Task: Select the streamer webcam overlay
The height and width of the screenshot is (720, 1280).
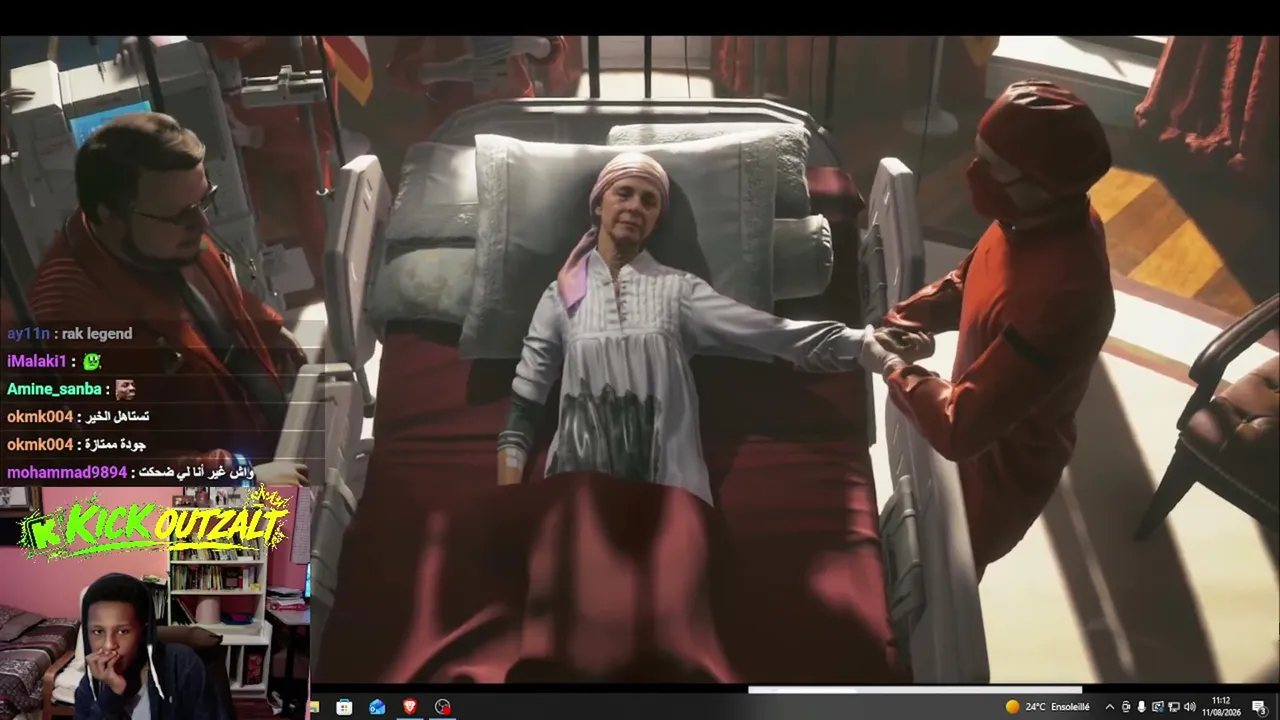Action: click(x=155, y=603)
